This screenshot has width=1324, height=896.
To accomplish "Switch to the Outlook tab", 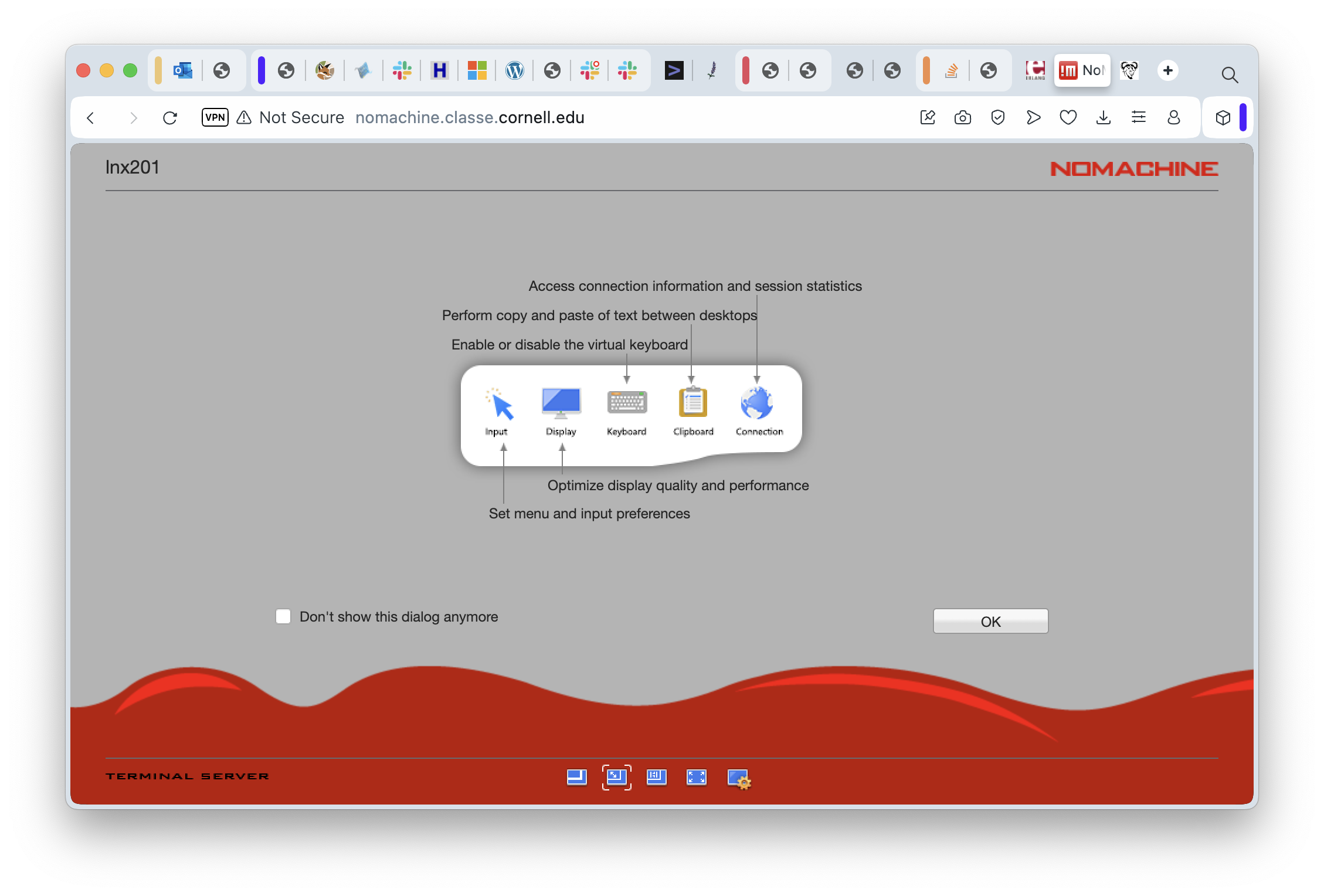I will click(x=183, y=71).
